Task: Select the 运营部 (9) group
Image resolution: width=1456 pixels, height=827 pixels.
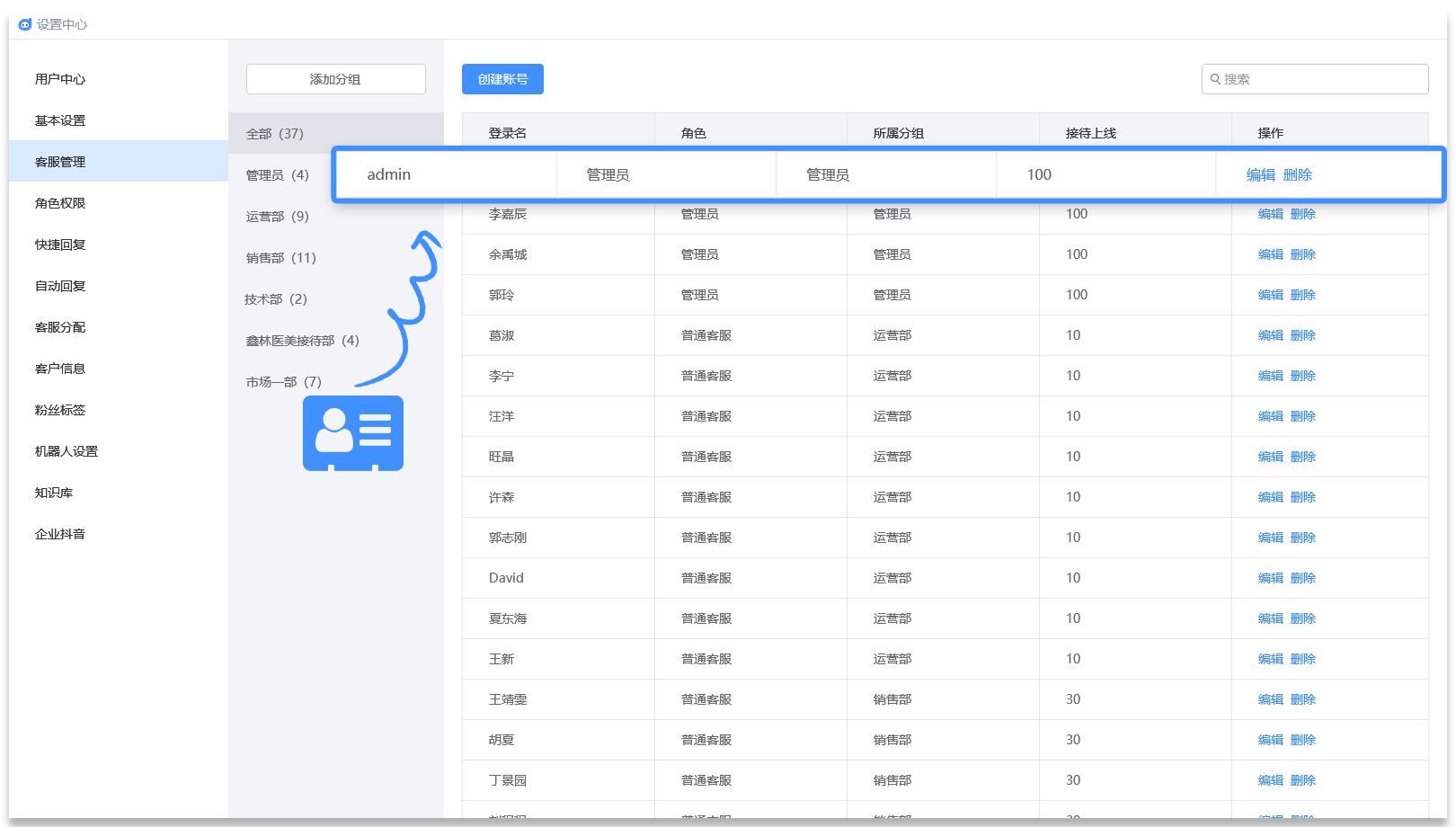Action: 277,217
